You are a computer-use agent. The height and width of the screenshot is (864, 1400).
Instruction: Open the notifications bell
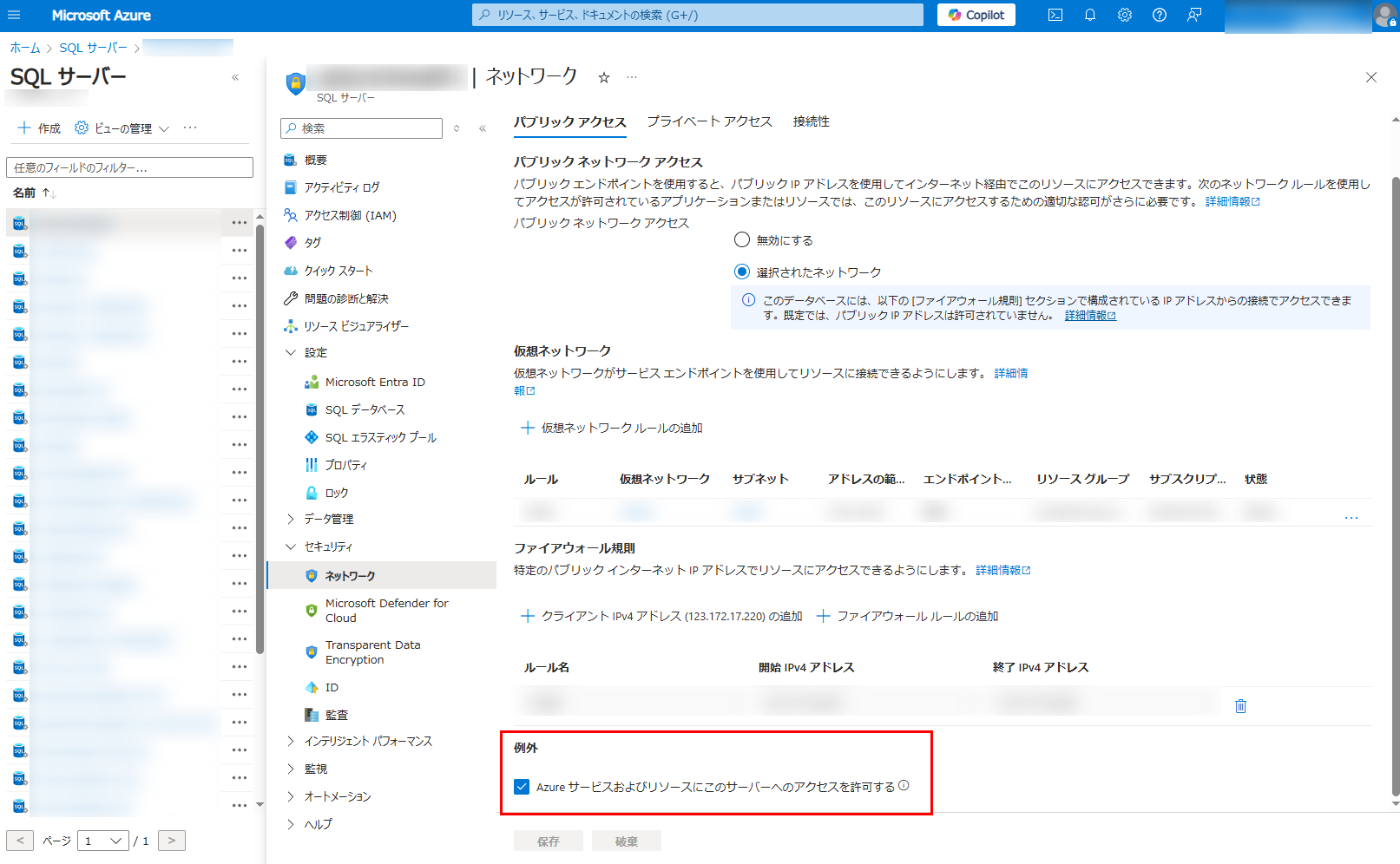click(1090, 15)
